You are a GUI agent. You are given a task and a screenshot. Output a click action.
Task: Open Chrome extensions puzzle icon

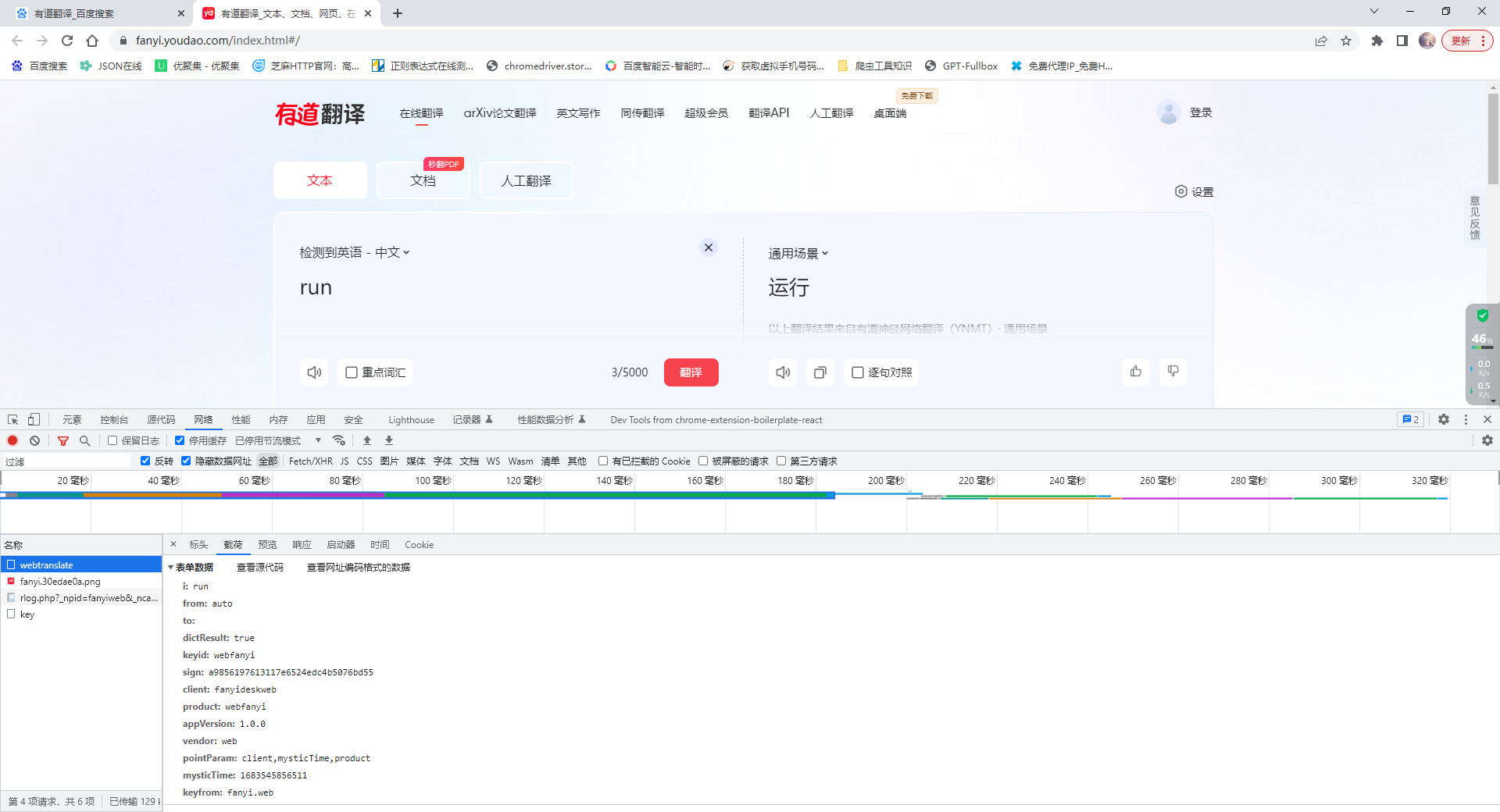click(x=1377, y=41)
